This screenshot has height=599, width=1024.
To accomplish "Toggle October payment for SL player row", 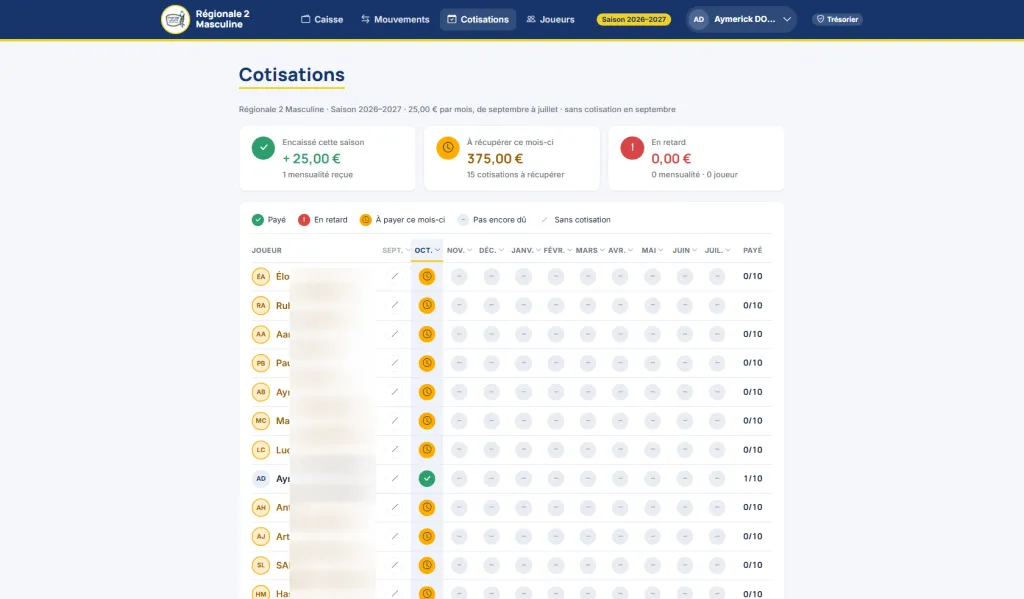I will coord(426,565).
